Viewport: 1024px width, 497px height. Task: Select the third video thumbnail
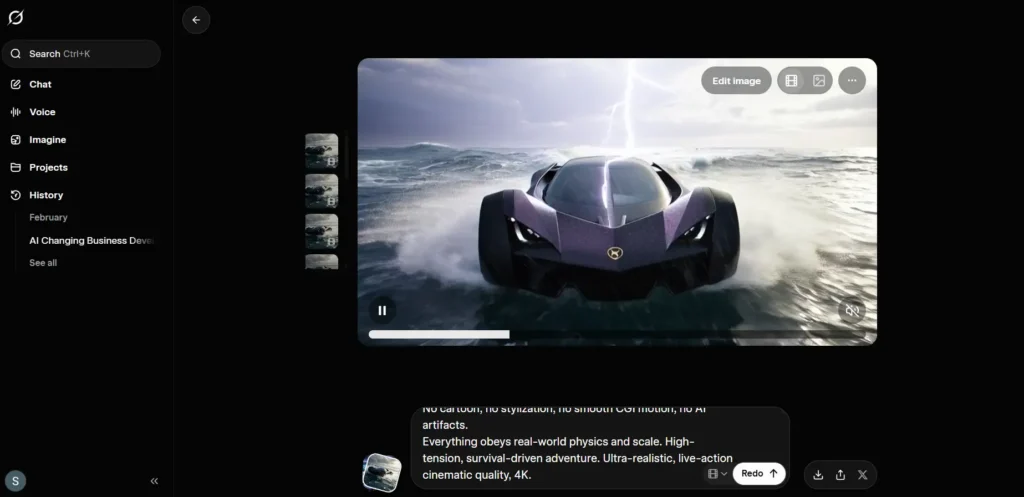[x=321, y=231]
